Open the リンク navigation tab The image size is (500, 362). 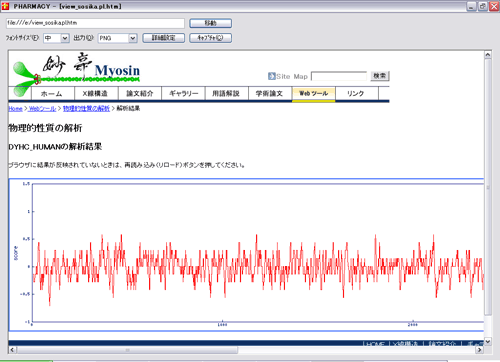click(357, 94)
